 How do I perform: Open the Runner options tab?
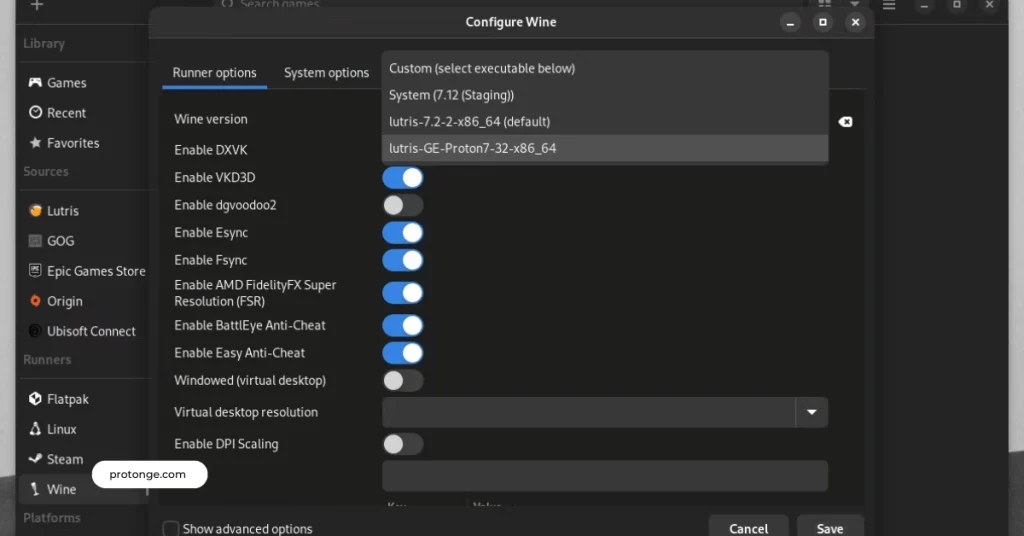point(214,73)
